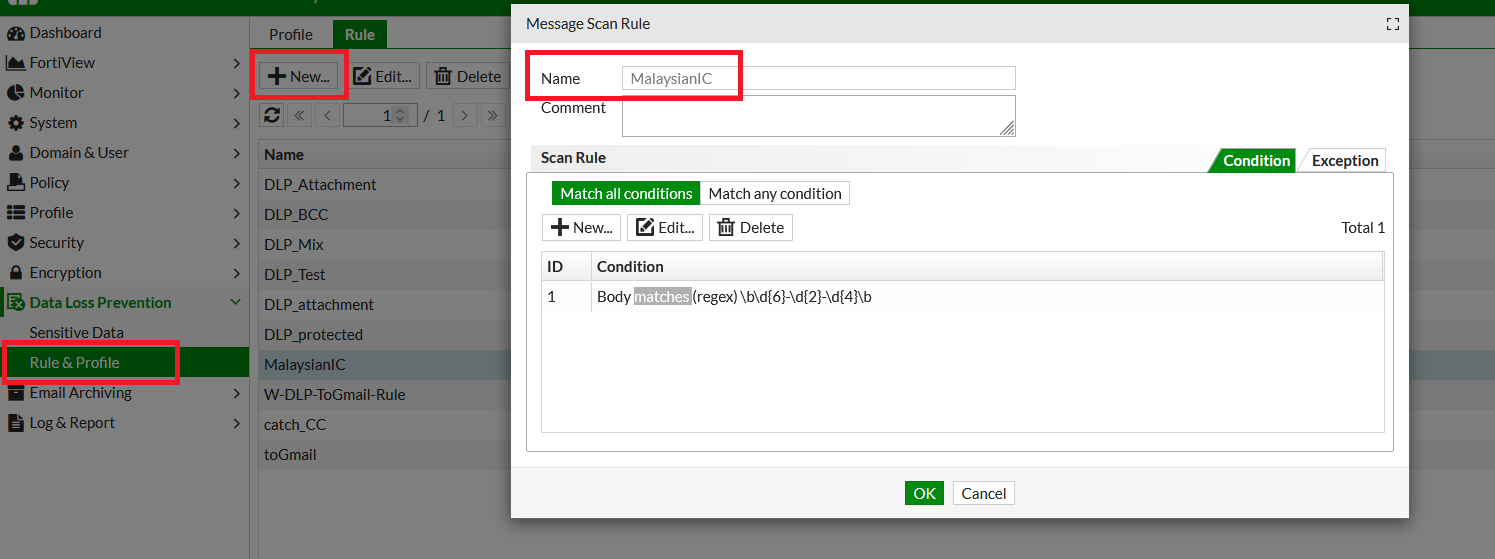Click the Encryption lock icon

(x=15, y=273)
